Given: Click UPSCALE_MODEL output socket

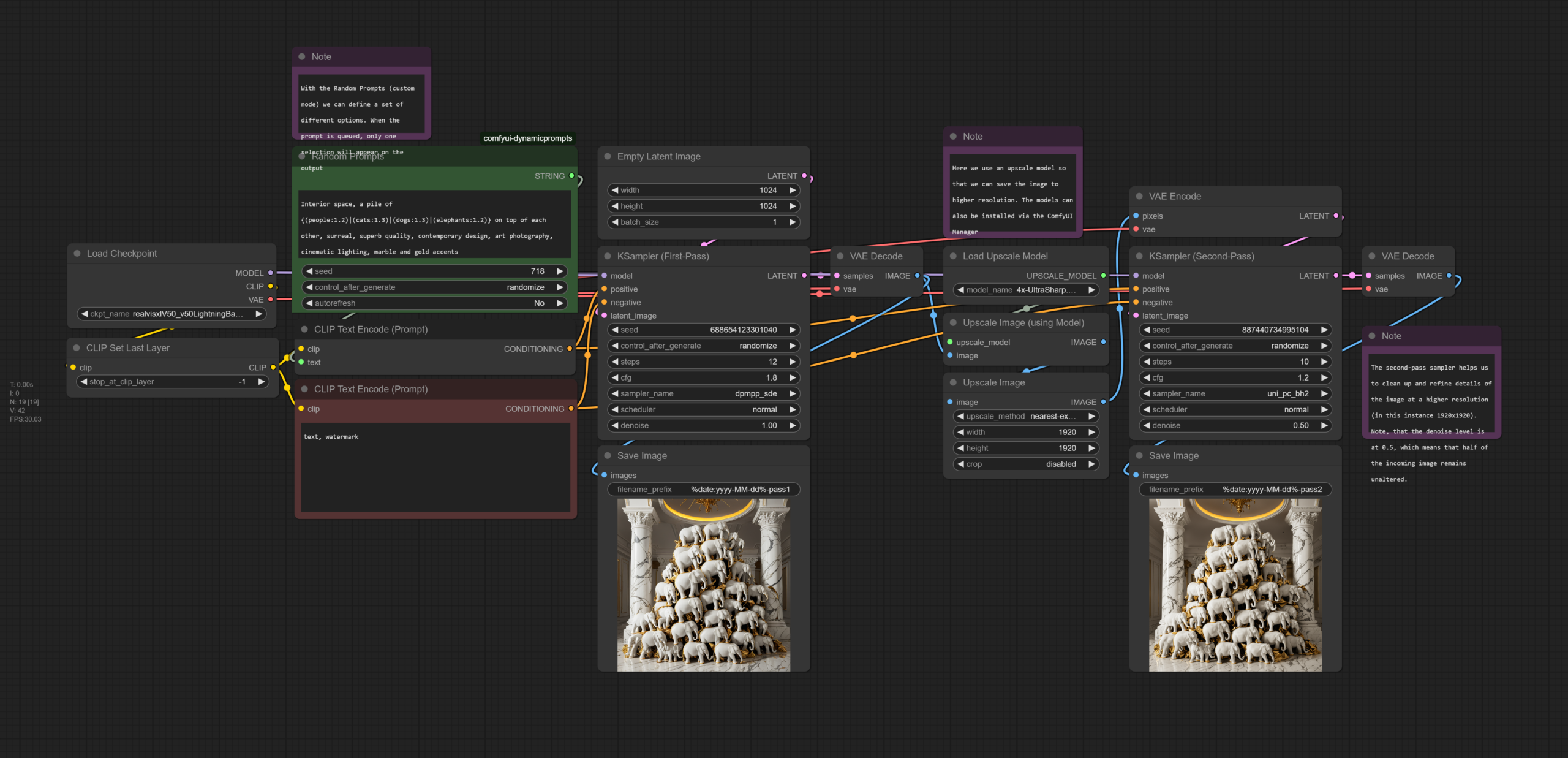Looking at the screenshot, I should click(1103, 276).
